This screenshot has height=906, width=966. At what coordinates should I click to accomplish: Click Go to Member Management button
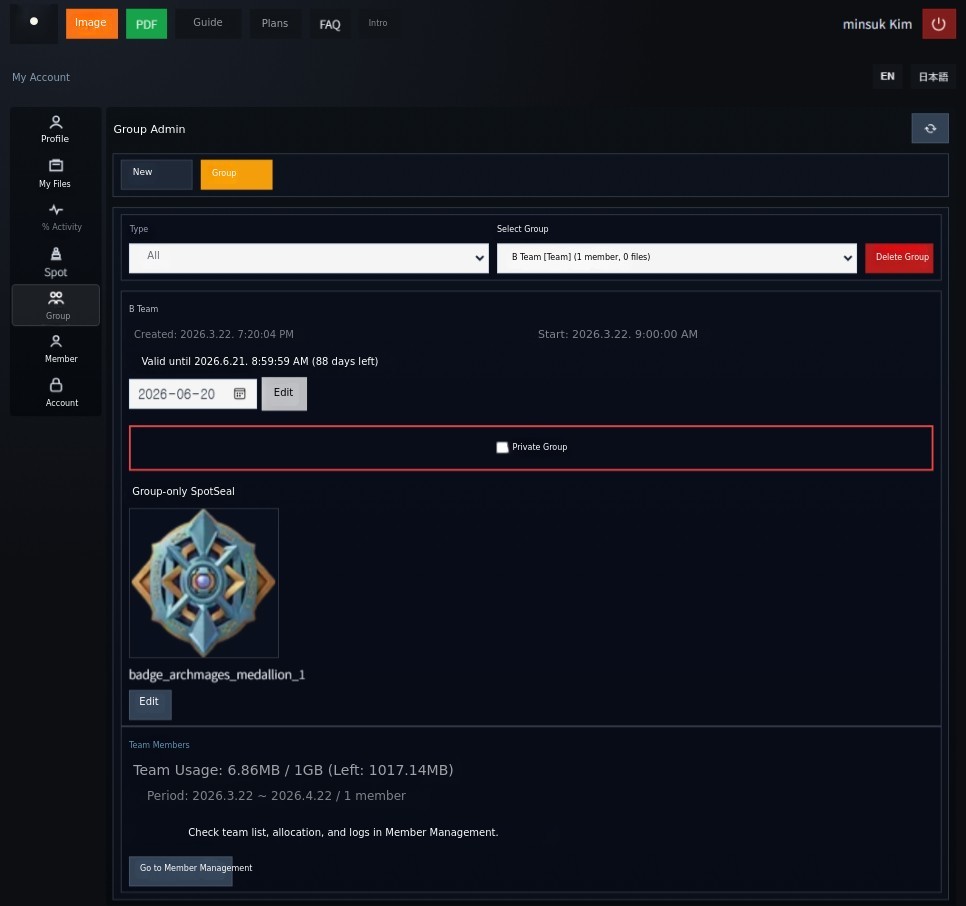click(x=181, y=870)
